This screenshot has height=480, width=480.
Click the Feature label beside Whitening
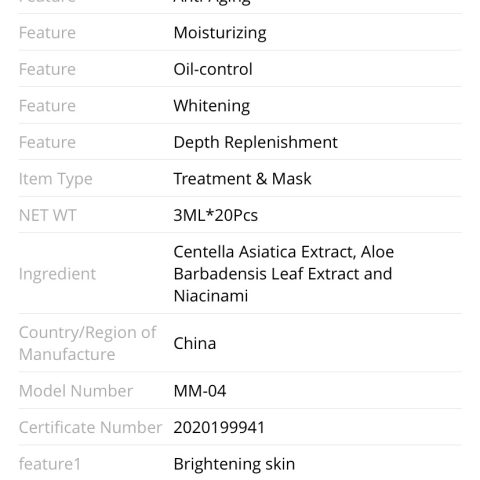coord(47,106)
